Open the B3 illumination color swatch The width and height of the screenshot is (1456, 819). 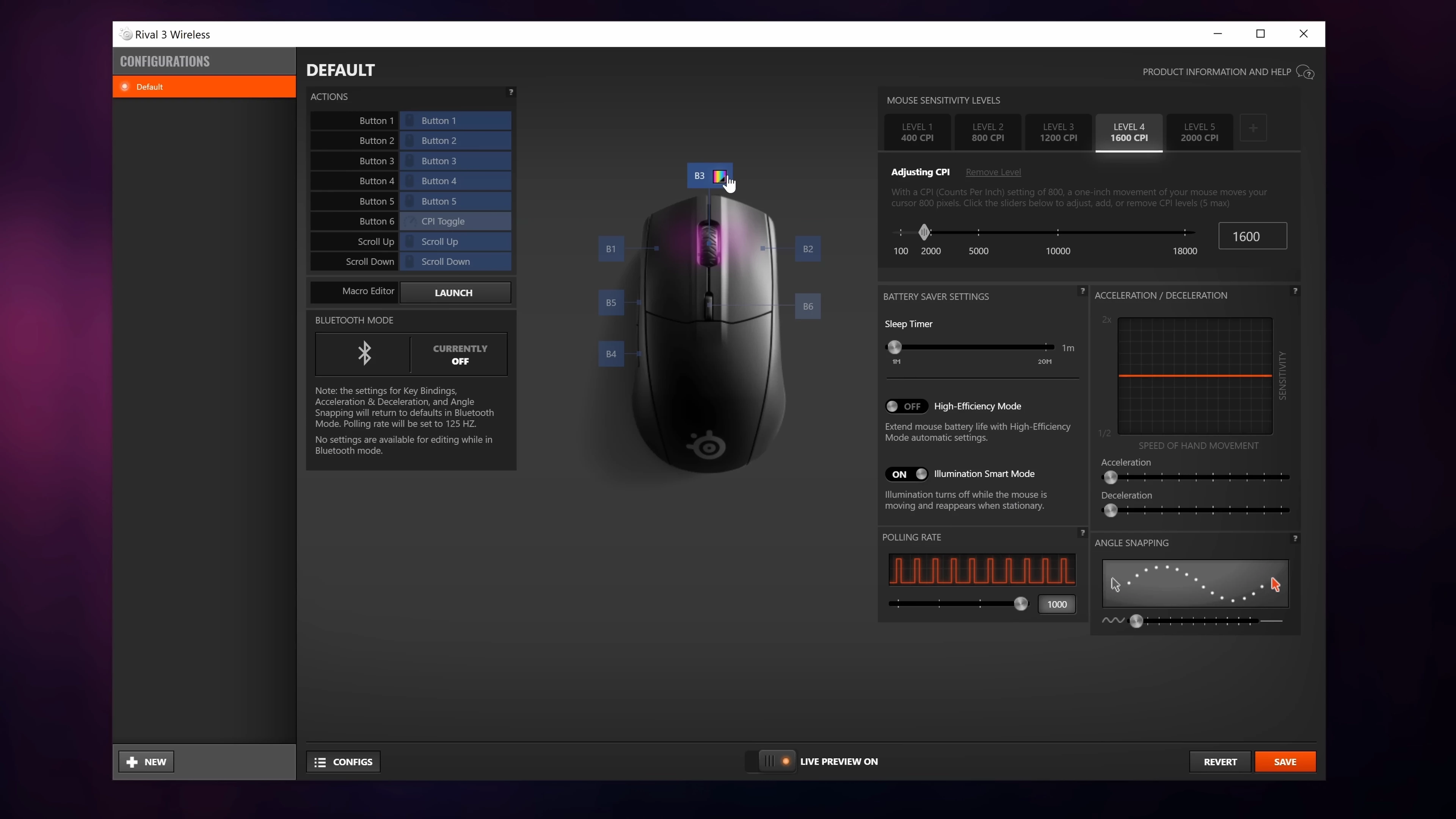click(x=719, y=176)
